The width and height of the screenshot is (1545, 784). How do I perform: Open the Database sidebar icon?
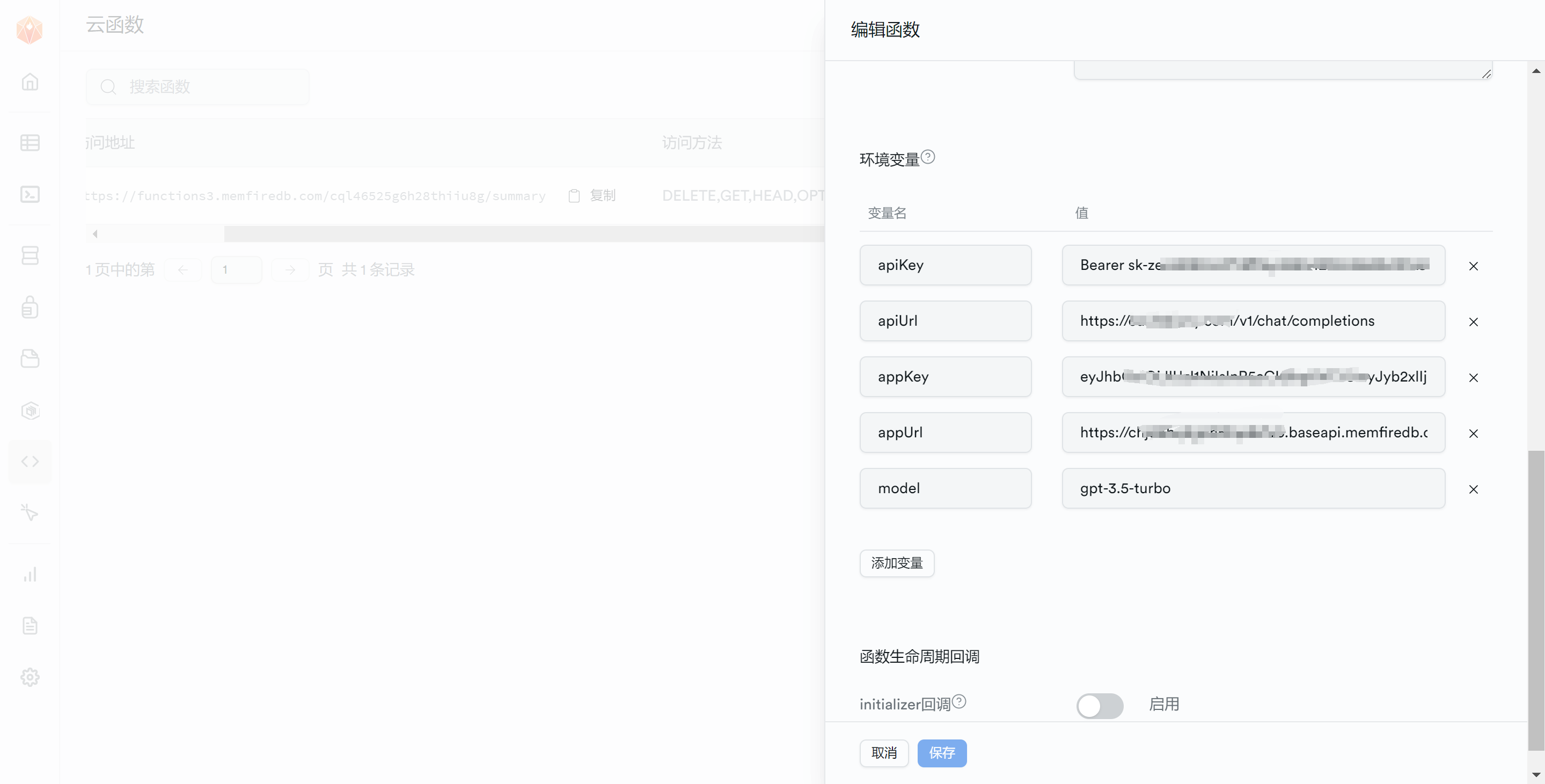click(x=30, y=255)
